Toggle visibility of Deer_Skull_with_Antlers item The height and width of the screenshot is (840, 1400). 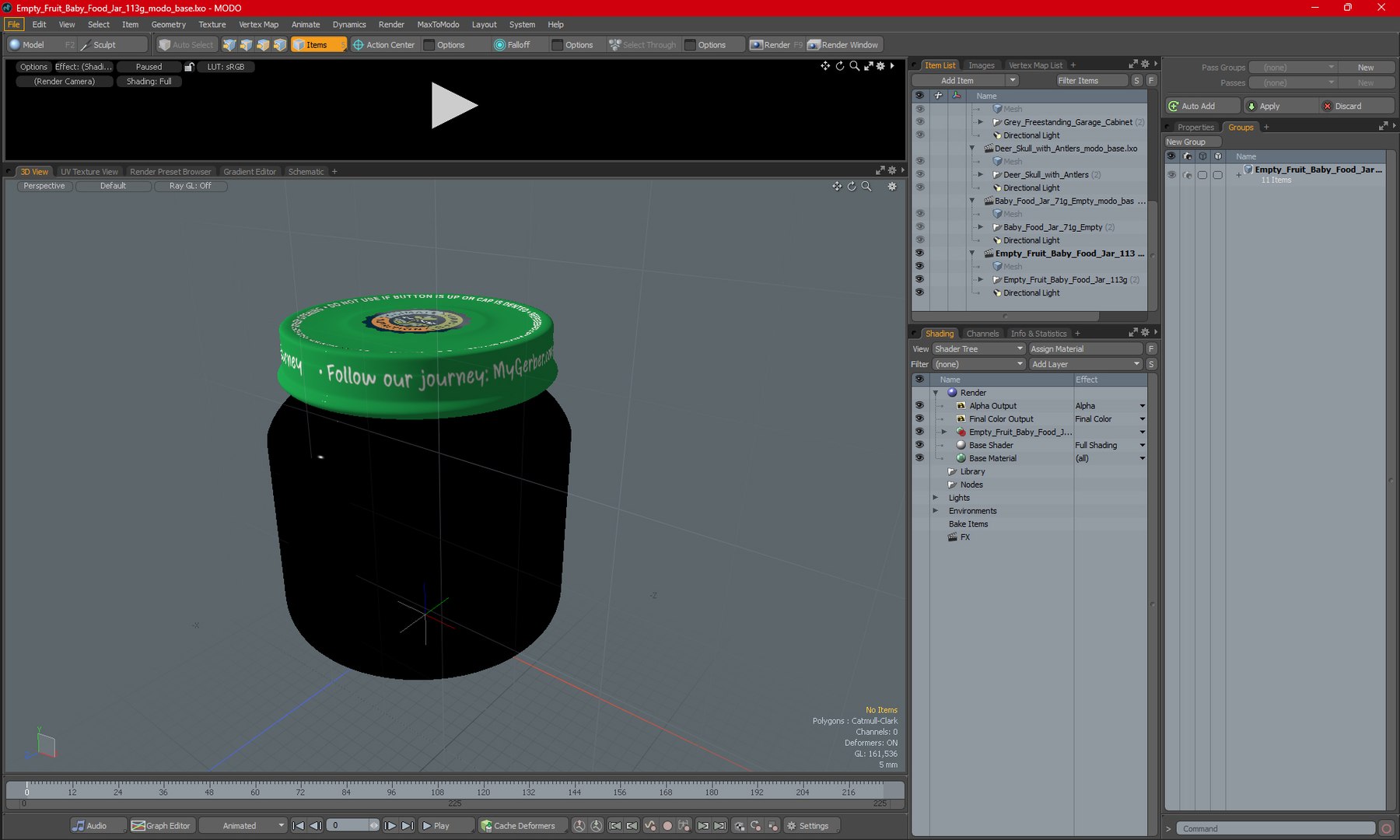coord(919,174)
